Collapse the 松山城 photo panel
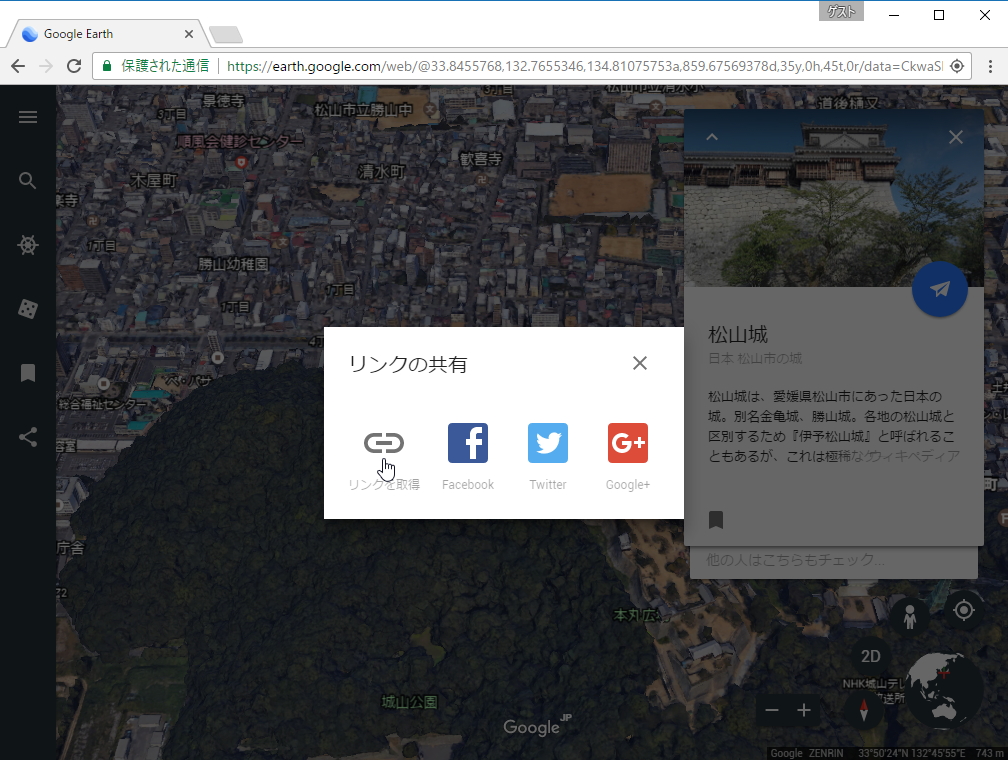This screenshot has width=1008, height=760. (x=712, y=137)
